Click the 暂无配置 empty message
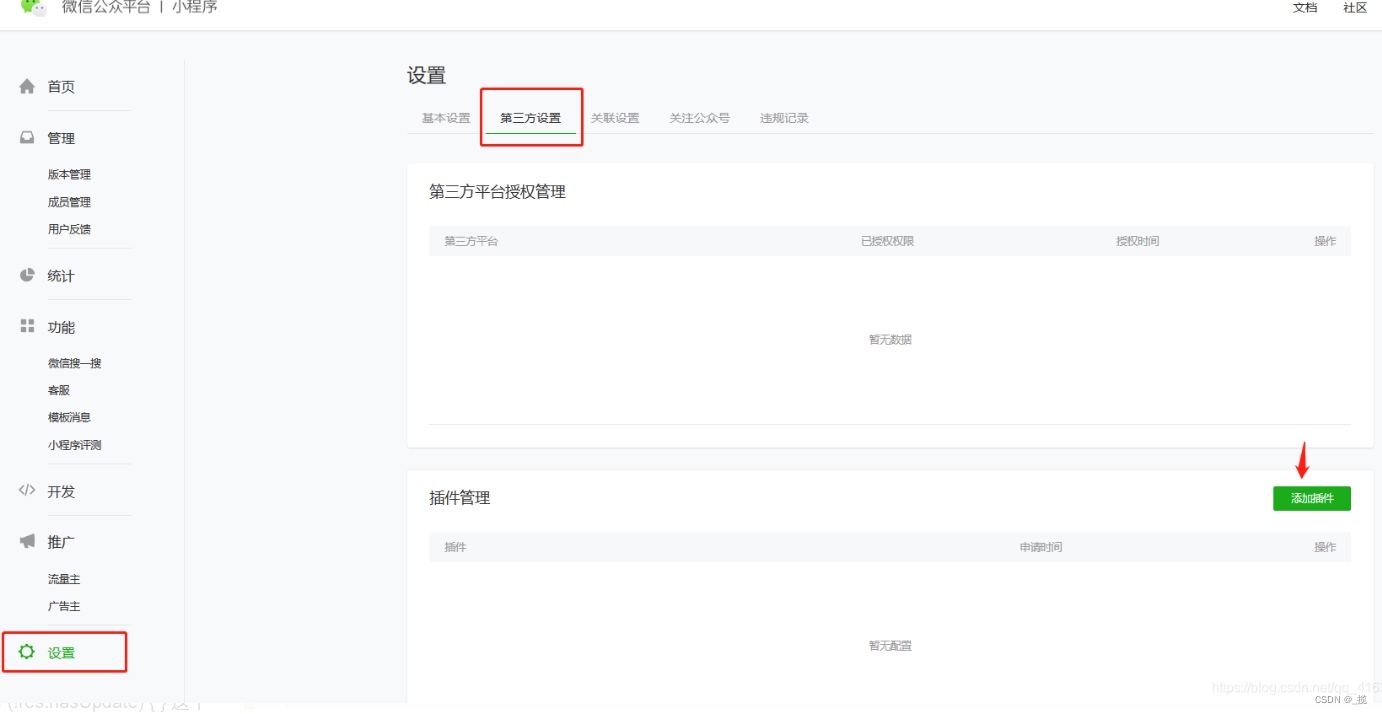This screenshot has height=714, width=1382. point(890,646)
